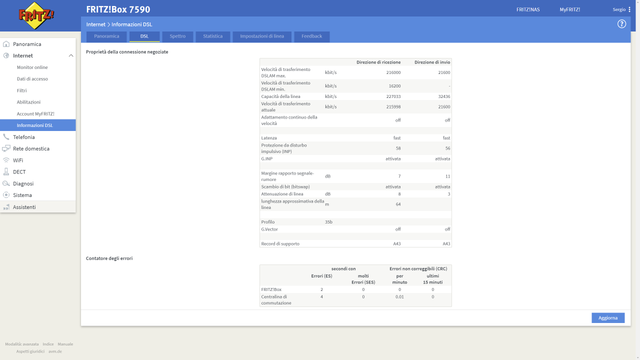This screenshot has height=360, width=640.
Task: Open the FRITZ!NAS link
Action: [x=528, y=9]
